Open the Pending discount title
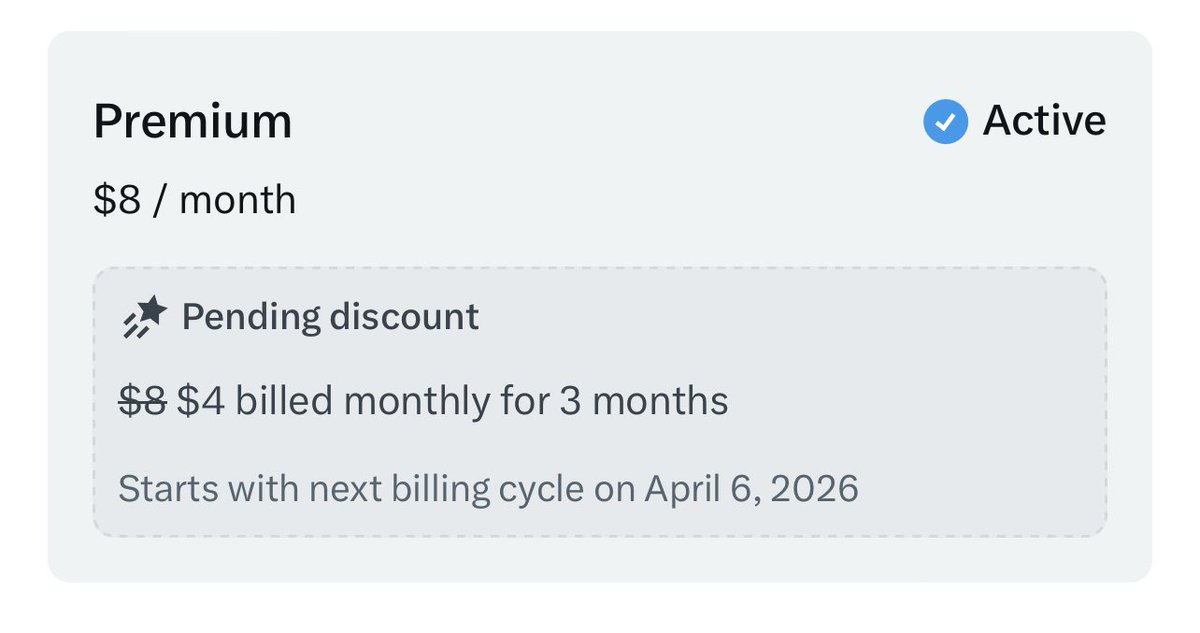Image resolution: width=1200 pixels, height=633 pixels. [x=330, y=318]
